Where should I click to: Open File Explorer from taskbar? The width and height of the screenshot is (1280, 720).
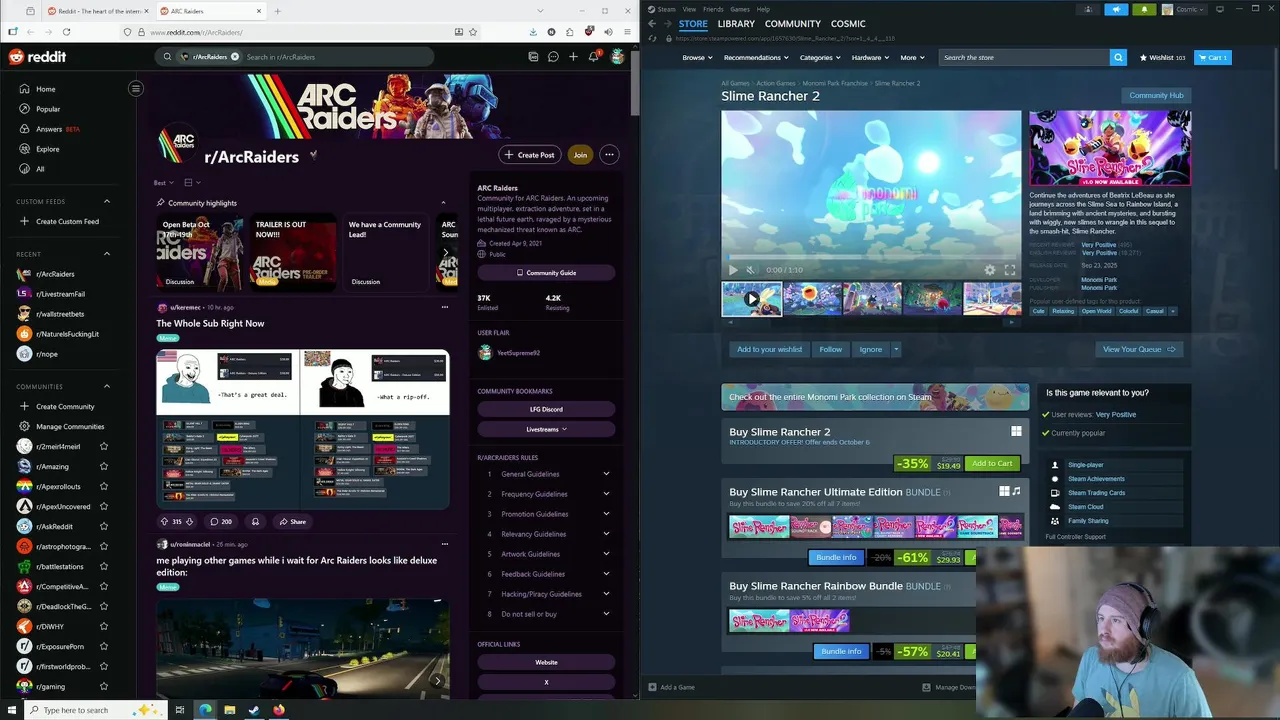coord(229,710)
